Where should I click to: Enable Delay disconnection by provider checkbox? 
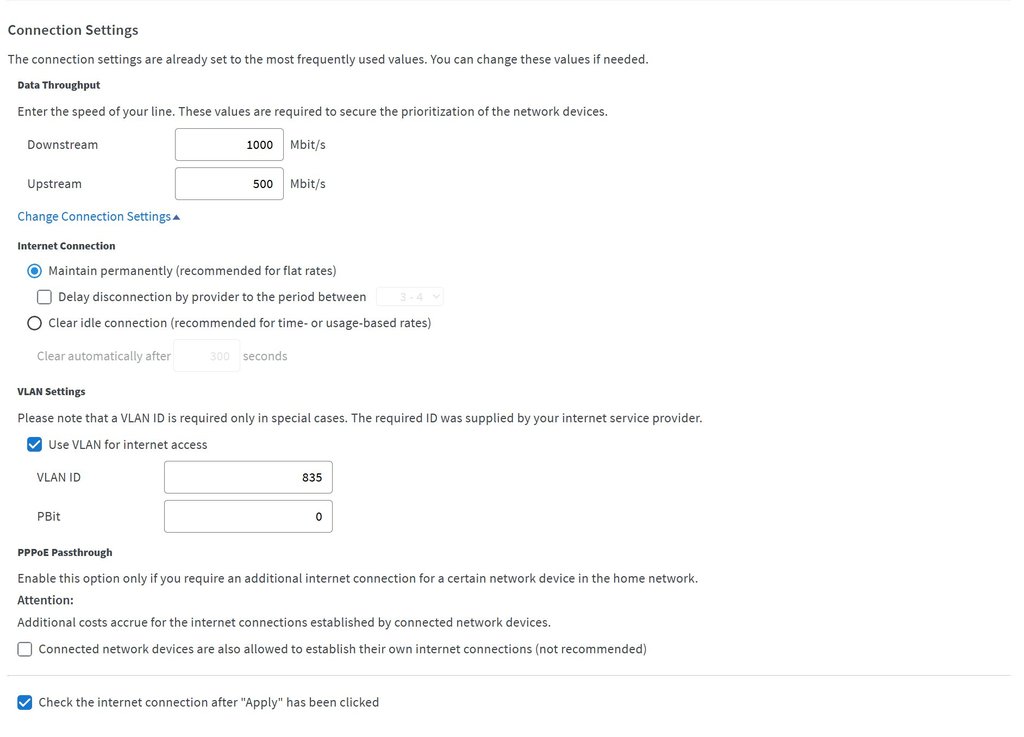coord(44,297)
